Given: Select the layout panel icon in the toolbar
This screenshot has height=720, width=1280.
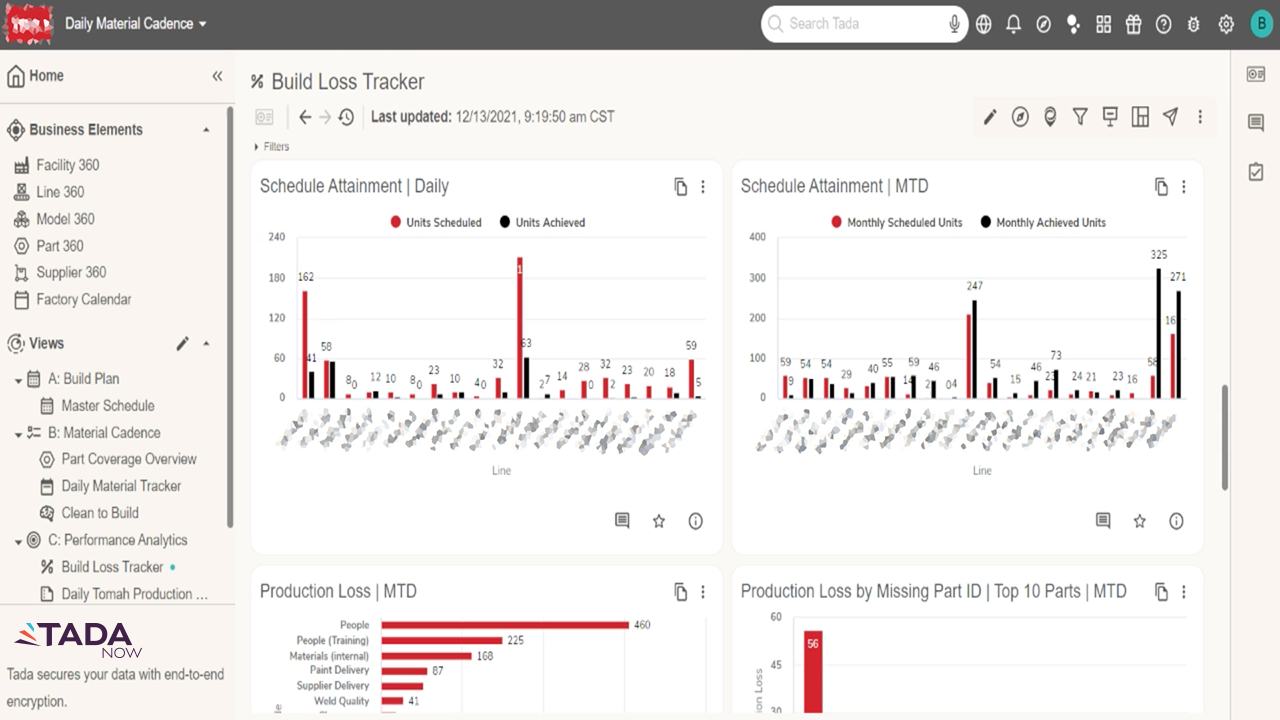Looking at the screenshot, I should [x=1140, y=117].
